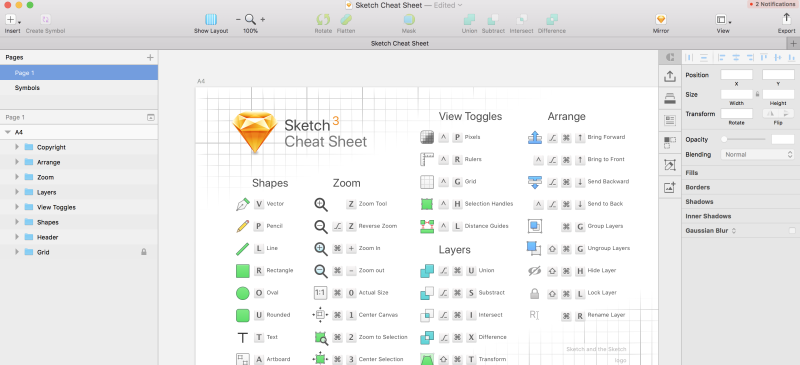The width and height of the screenshot is (800, 365).
Task: Click Sketch gem logo on canvas
Action: (255, 132)
